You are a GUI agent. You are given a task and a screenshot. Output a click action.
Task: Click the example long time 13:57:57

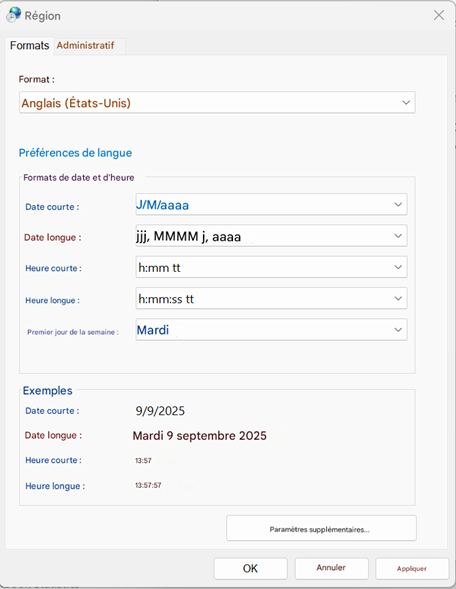click(148, 485)
